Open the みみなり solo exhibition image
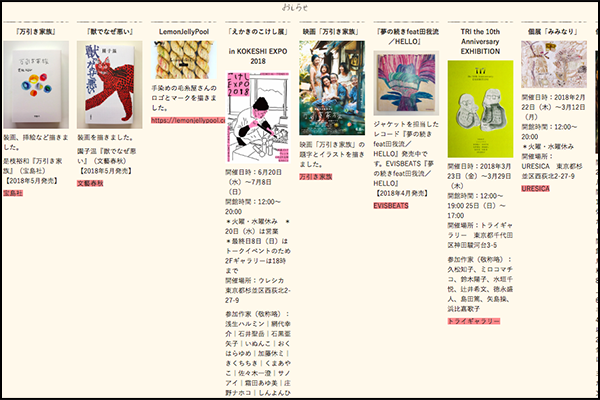Screen dimensions: 600x400 point(551,64)
